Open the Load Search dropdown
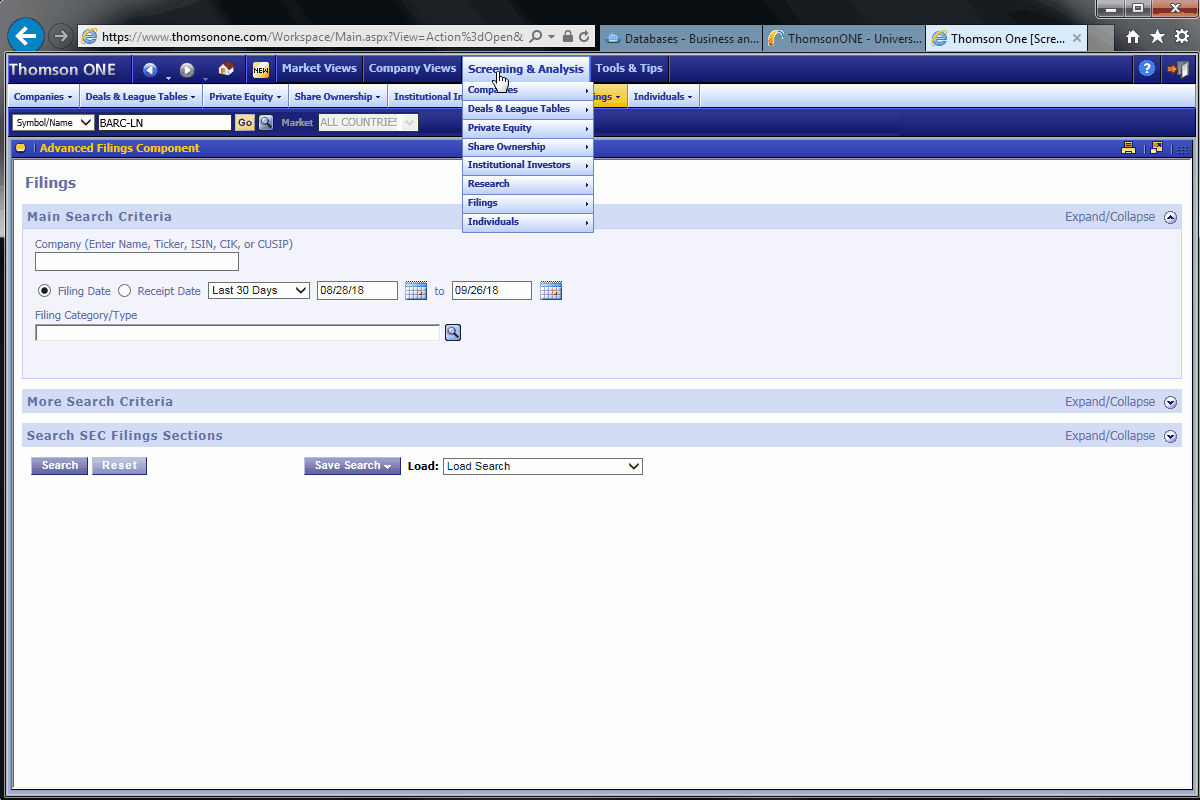Image resolution: width=1200 pixels, height=800 pixels. 542,466
